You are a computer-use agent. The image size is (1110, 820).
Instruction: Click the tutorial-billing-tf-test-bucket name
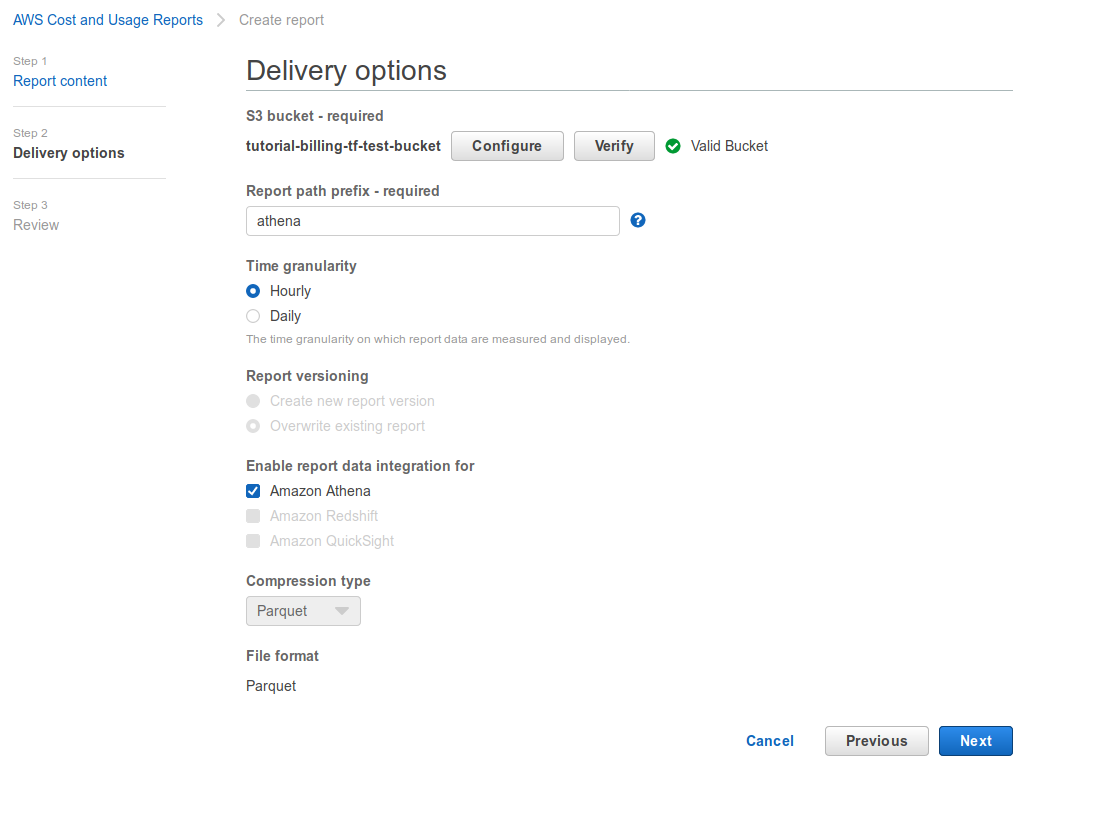point(343,146)
